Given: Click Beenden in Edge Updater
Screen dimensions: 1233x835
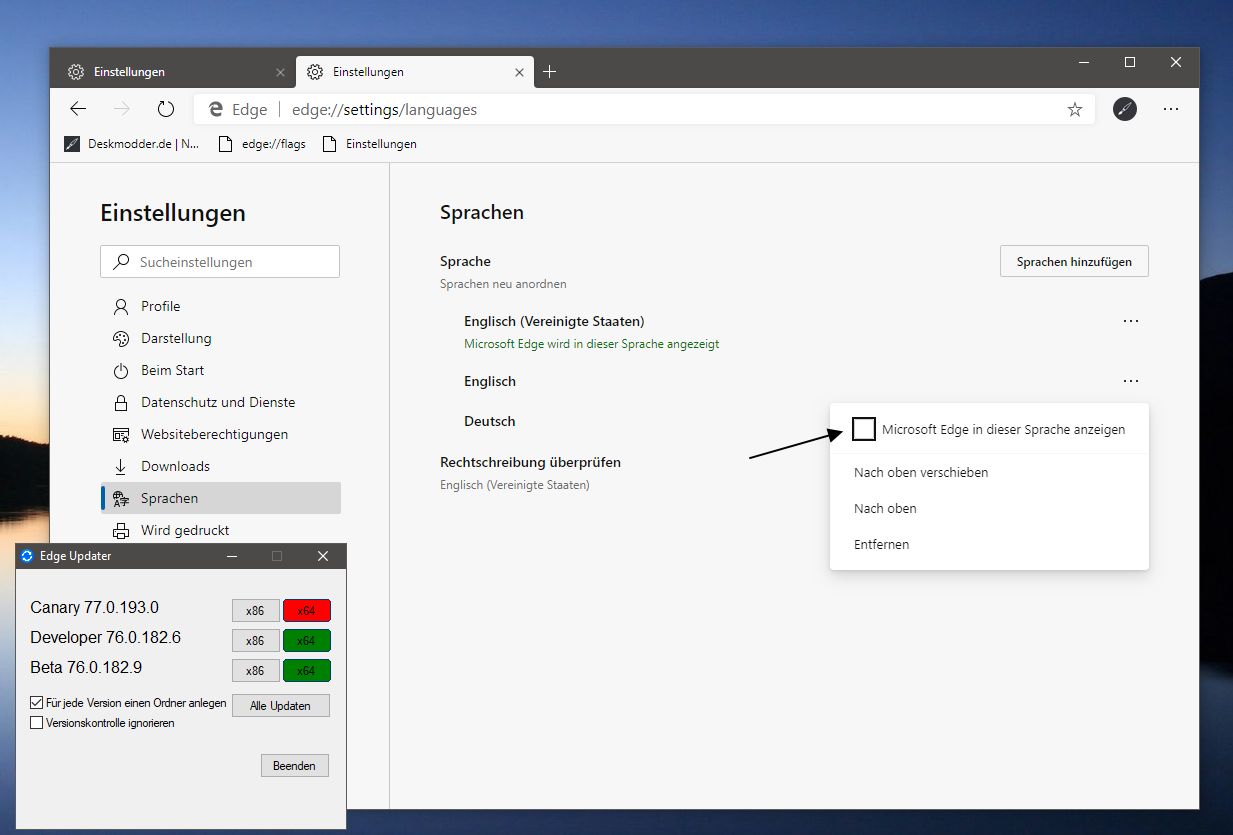Looking at the screenshot, I should pyautogui.click(x=295, y=765).
